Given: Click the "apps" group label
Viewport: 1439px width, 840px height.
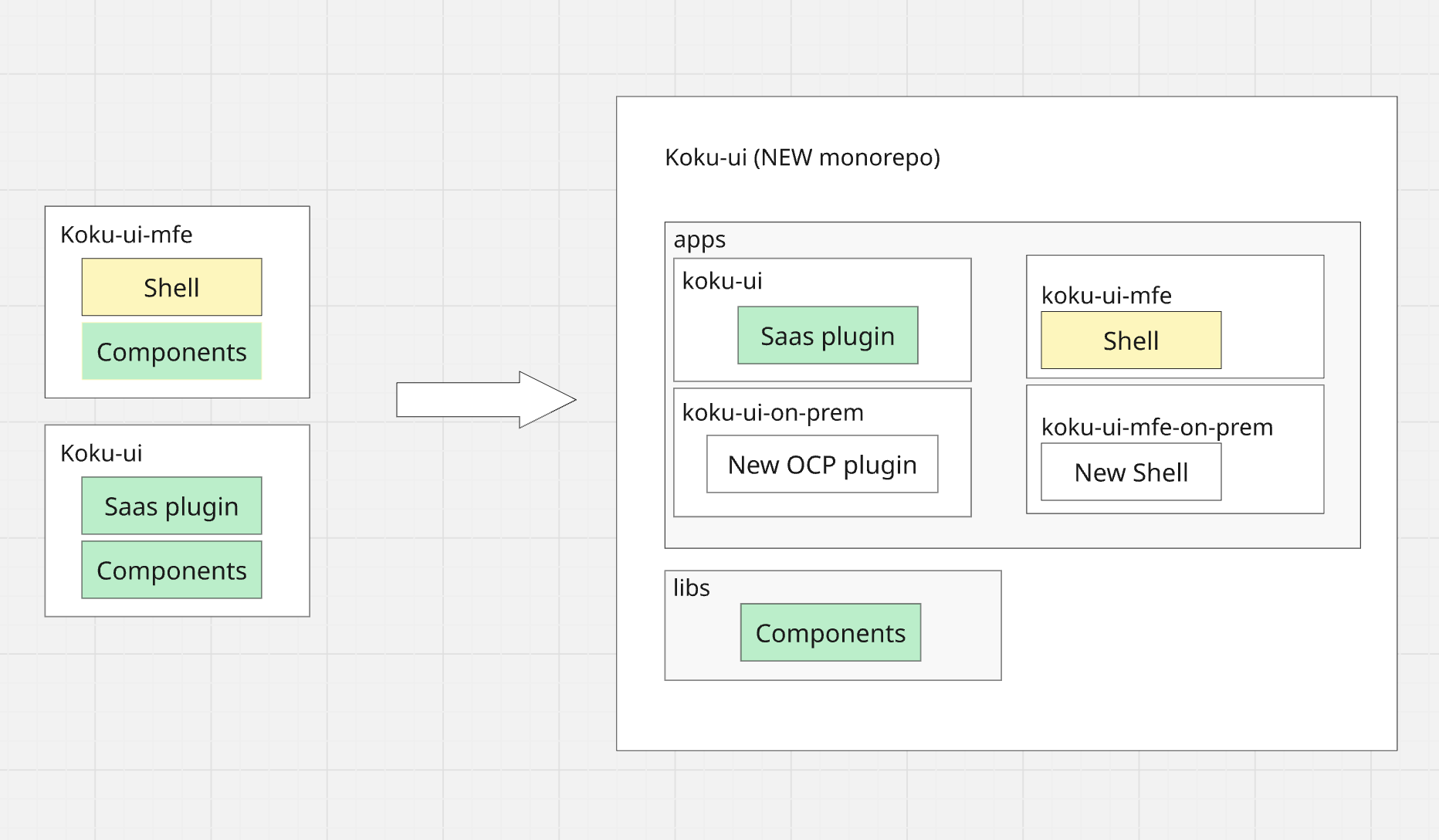Looking at the screenshot, I should pos(699,240).
